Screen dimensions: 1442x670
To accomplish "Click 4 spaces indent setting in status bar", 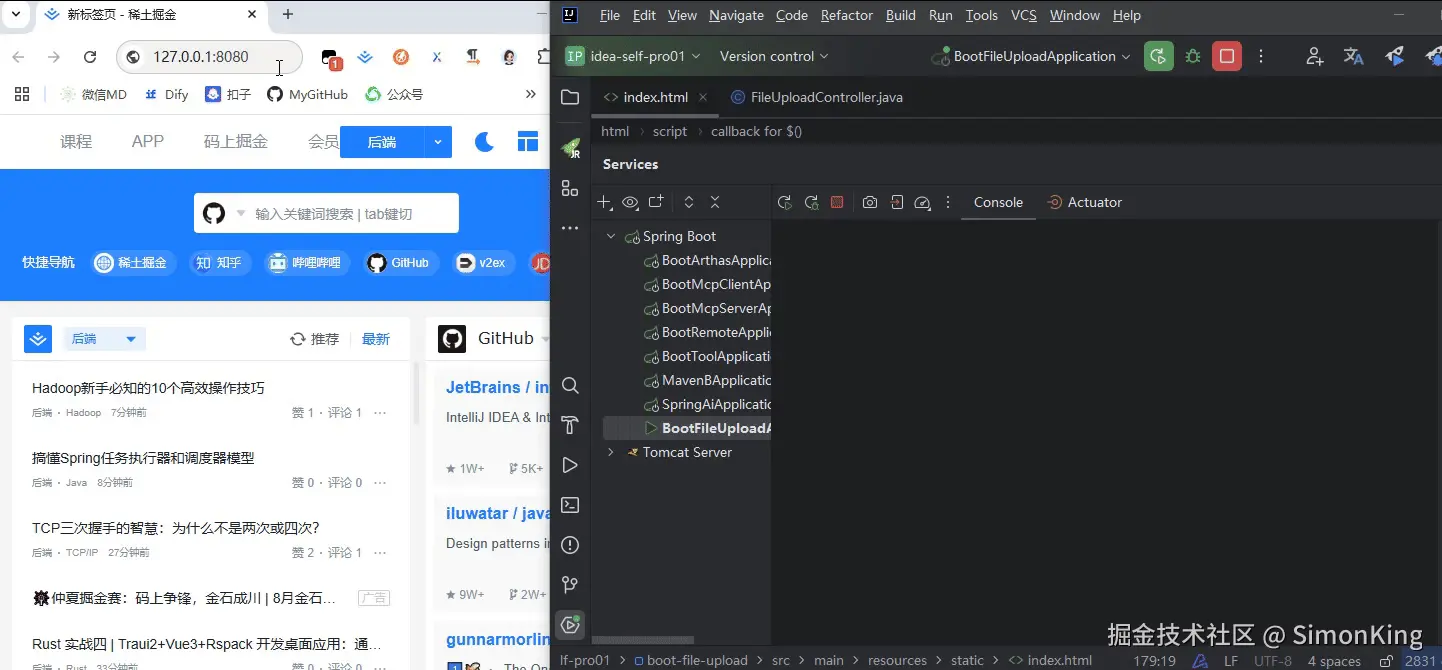I will click(x=1334, y=661).
